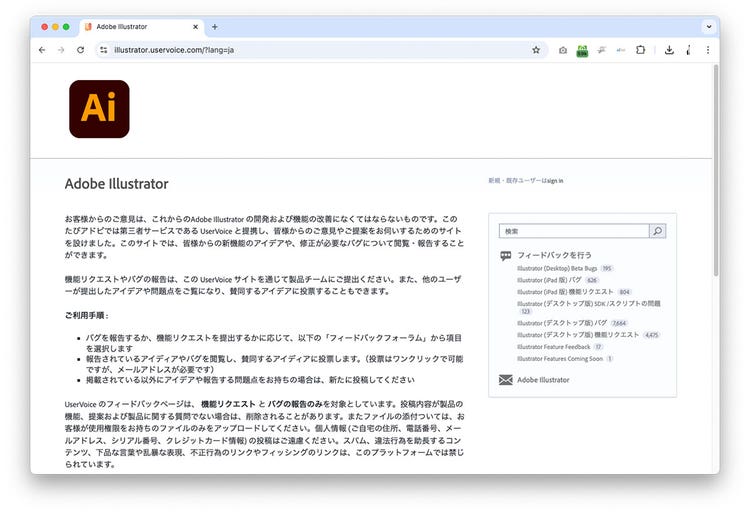The width and height of the screenshot is (750, 516).
Task: Click the page vertical scrollbar
Action: point(716,171)
